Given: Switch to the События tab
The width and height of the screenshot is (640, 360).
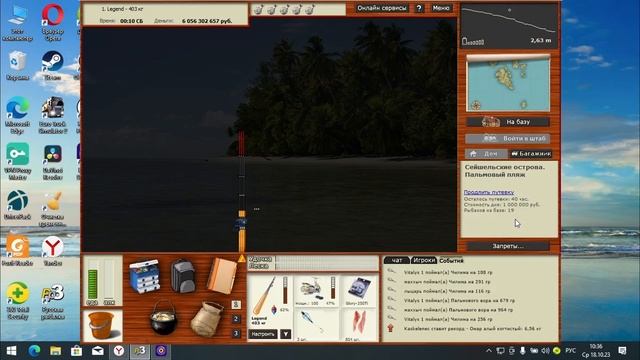Looking at the screenshot, I should (x=451, y=260).
